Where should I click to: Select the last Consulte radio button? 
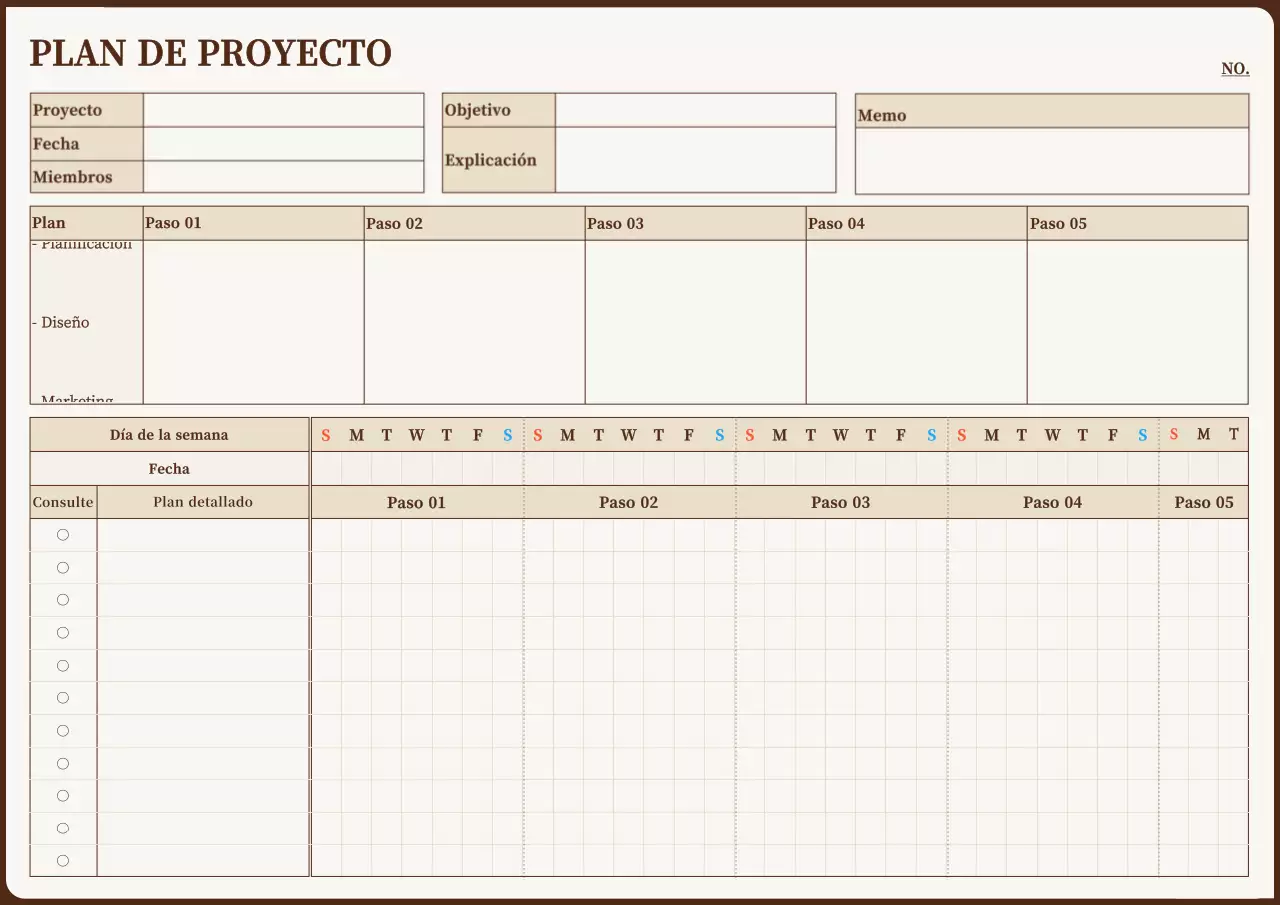[x=63, y=860]
